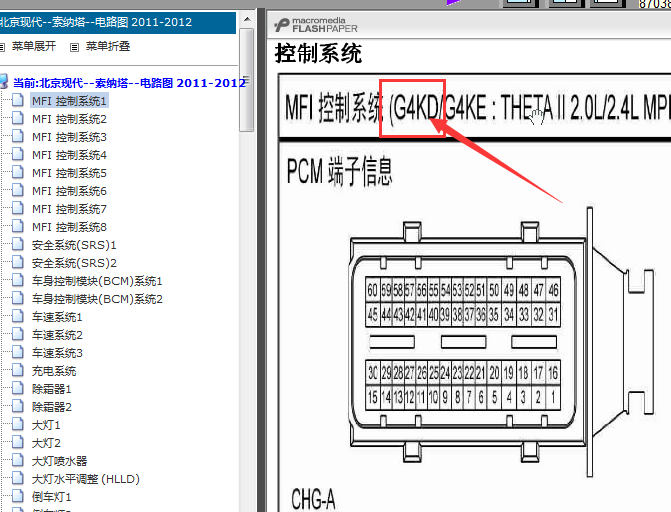Open MFI 控制系统4 tree item
The image size is (671, 512).
pos(69,155)
